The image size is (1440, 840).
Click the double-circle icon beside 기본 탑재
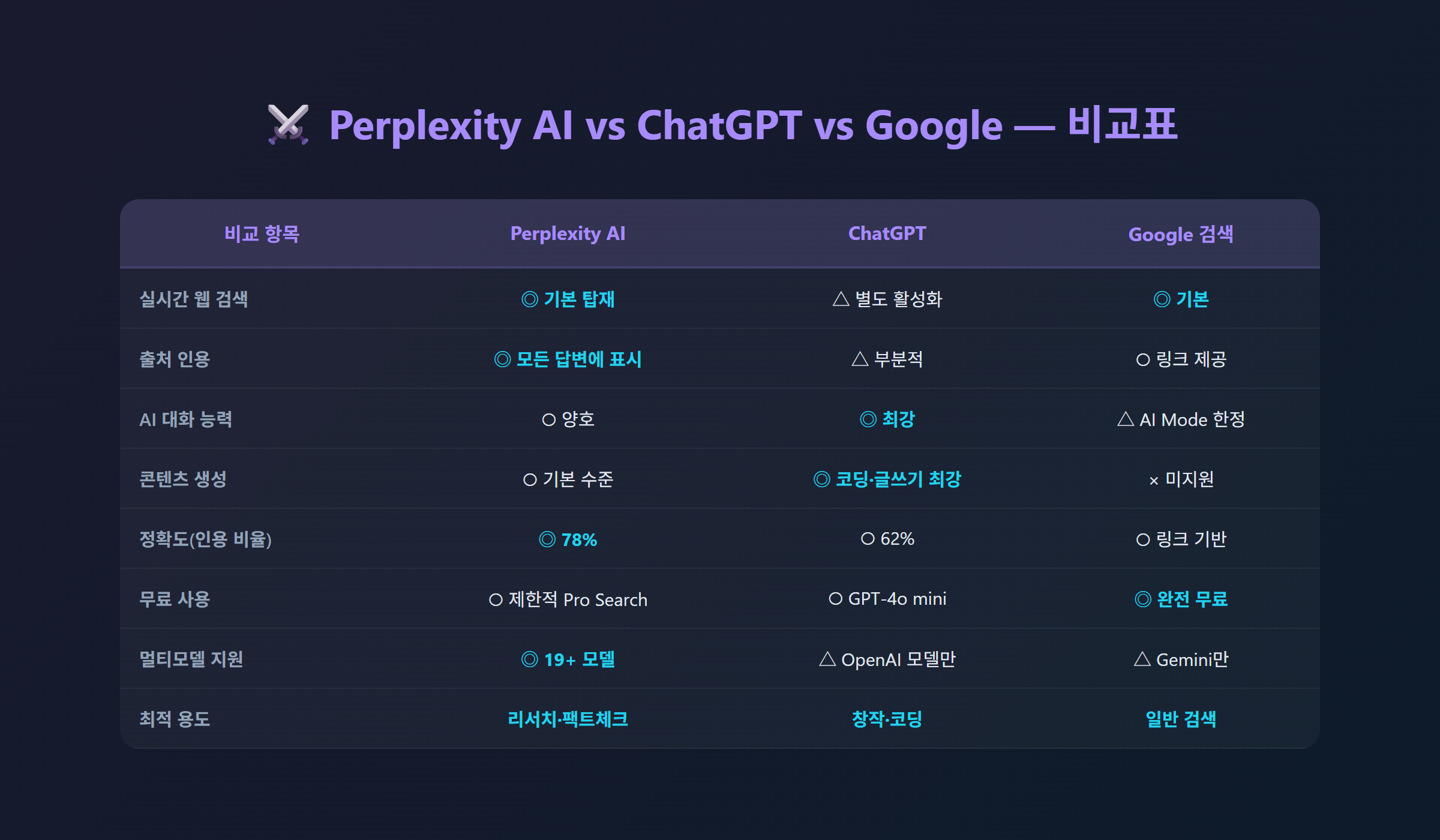530,299
